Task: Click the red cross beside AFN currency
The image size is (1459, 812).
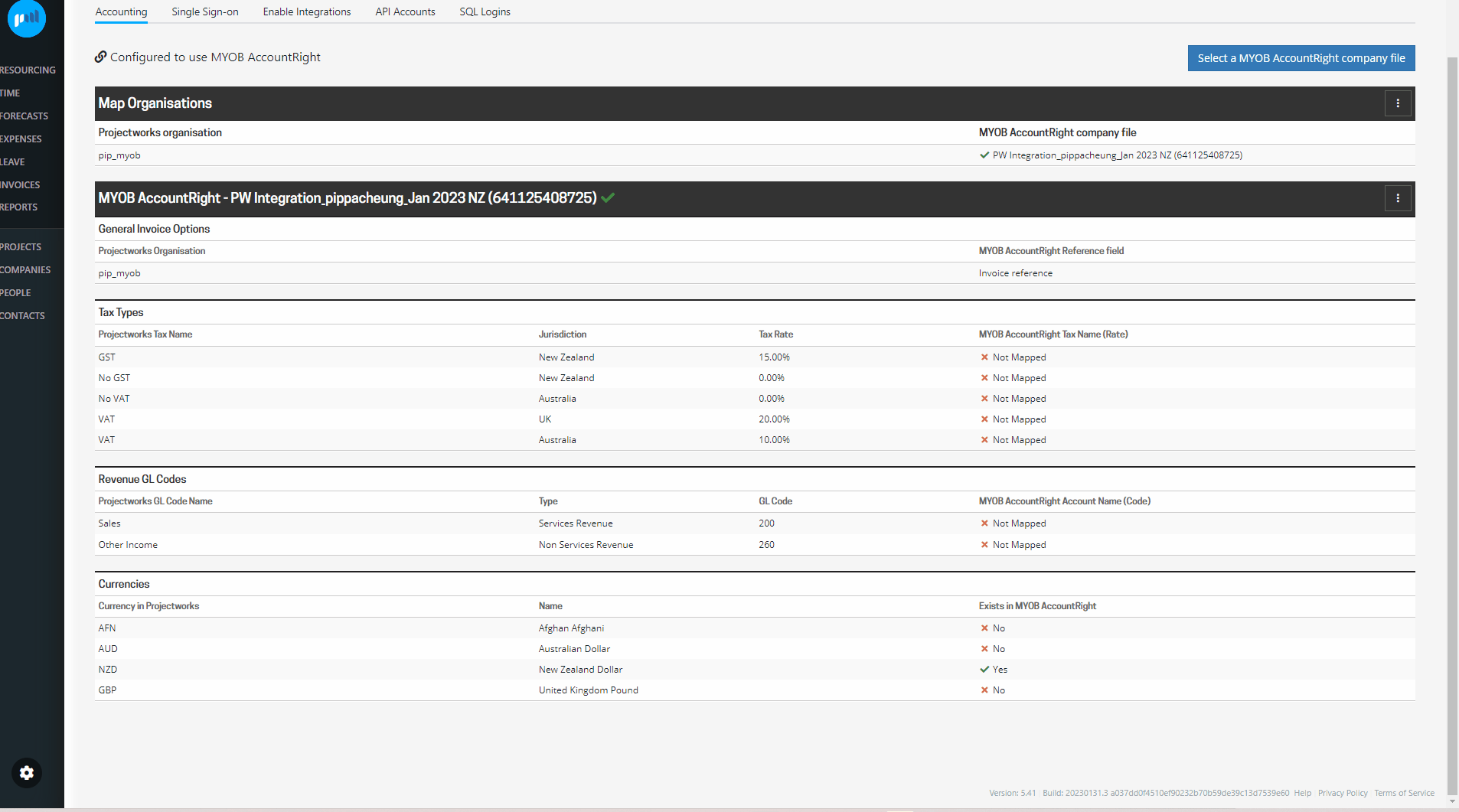Action: coord(984,628)
